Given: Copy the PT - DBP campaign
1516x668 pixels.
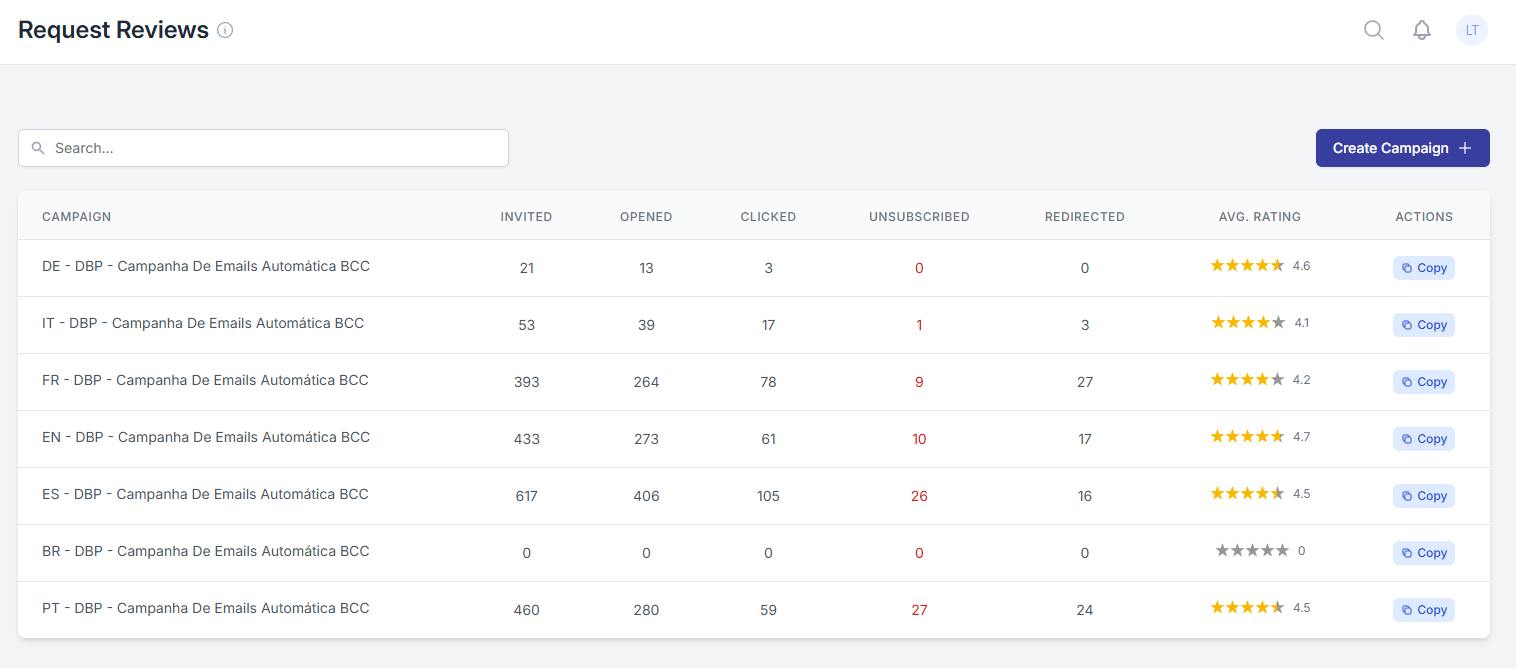Looking at the screenshot, I should coord(1424,610).
